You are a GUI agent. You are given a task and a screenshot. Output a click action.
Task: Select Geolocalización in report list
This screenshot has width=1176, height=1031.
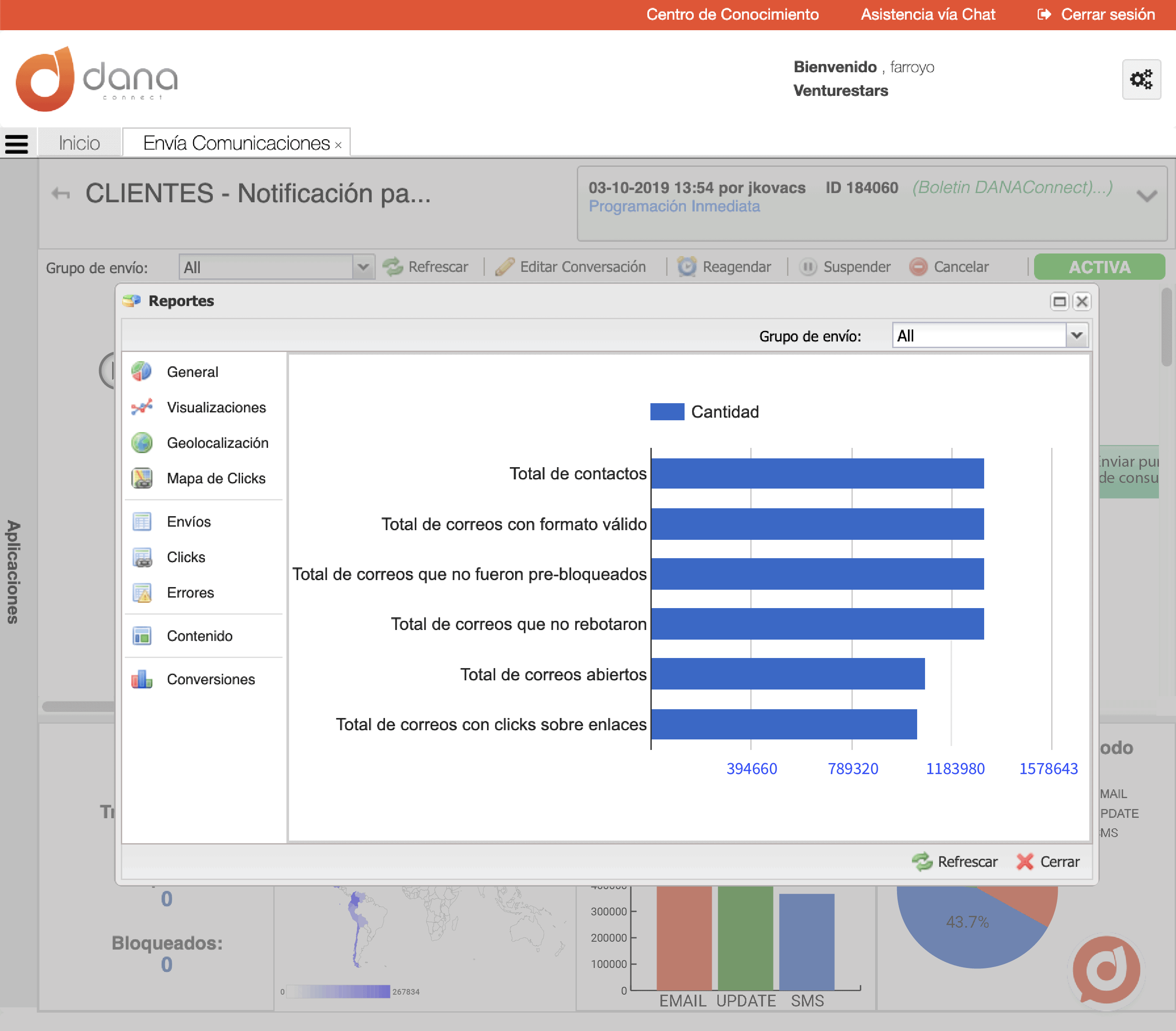point(218,443)
